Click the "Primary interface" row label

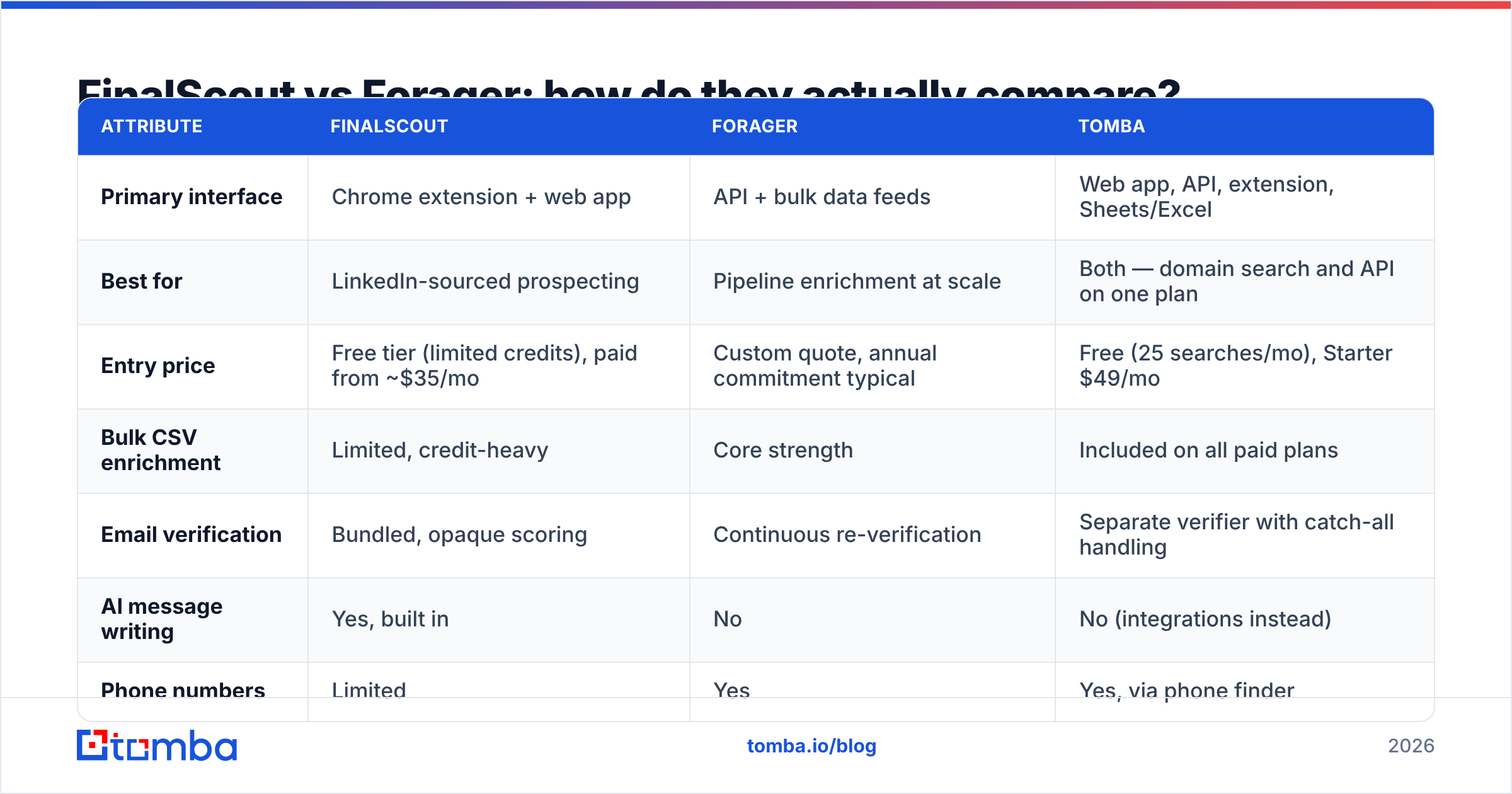[x=192, y=197]
